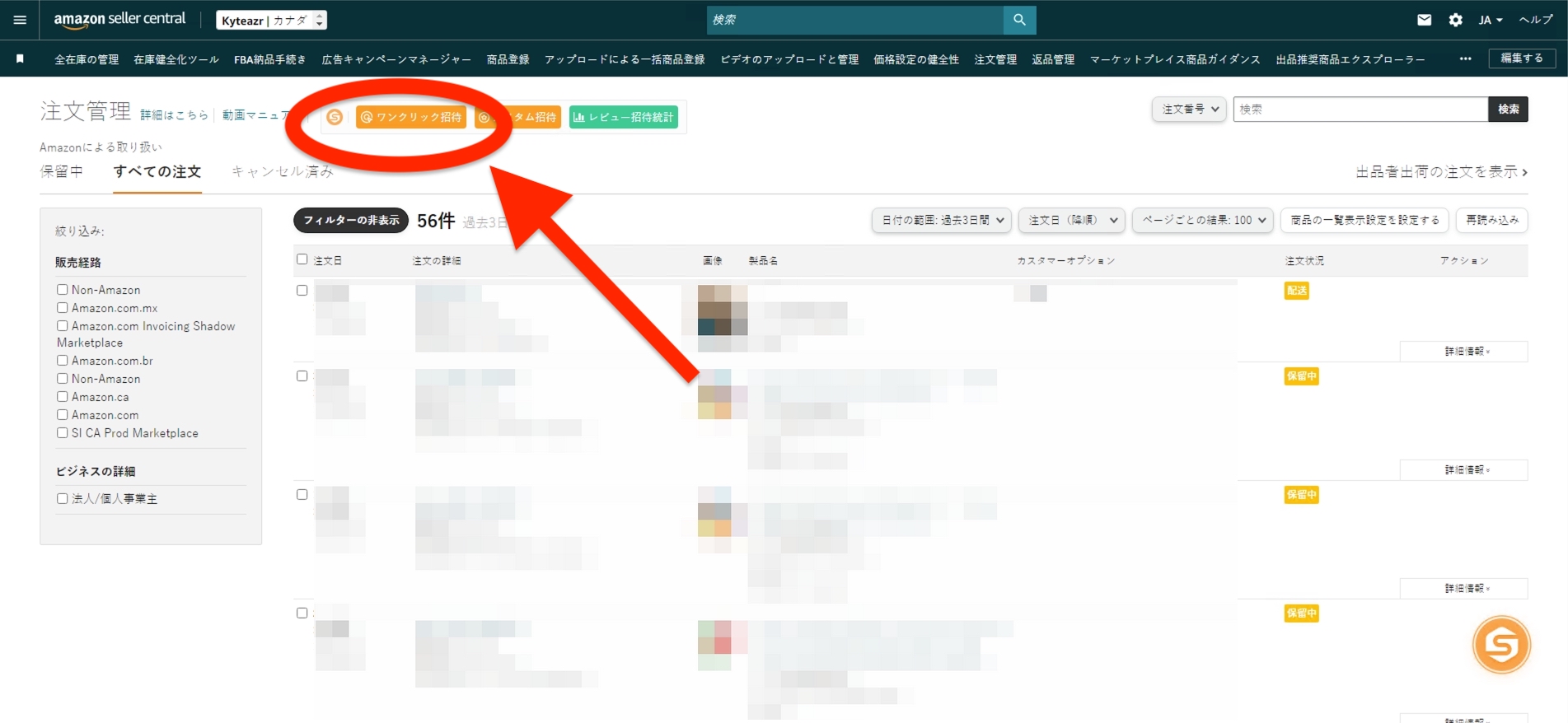Check the Amazon.com.br filter checkbox

[62, 361]
